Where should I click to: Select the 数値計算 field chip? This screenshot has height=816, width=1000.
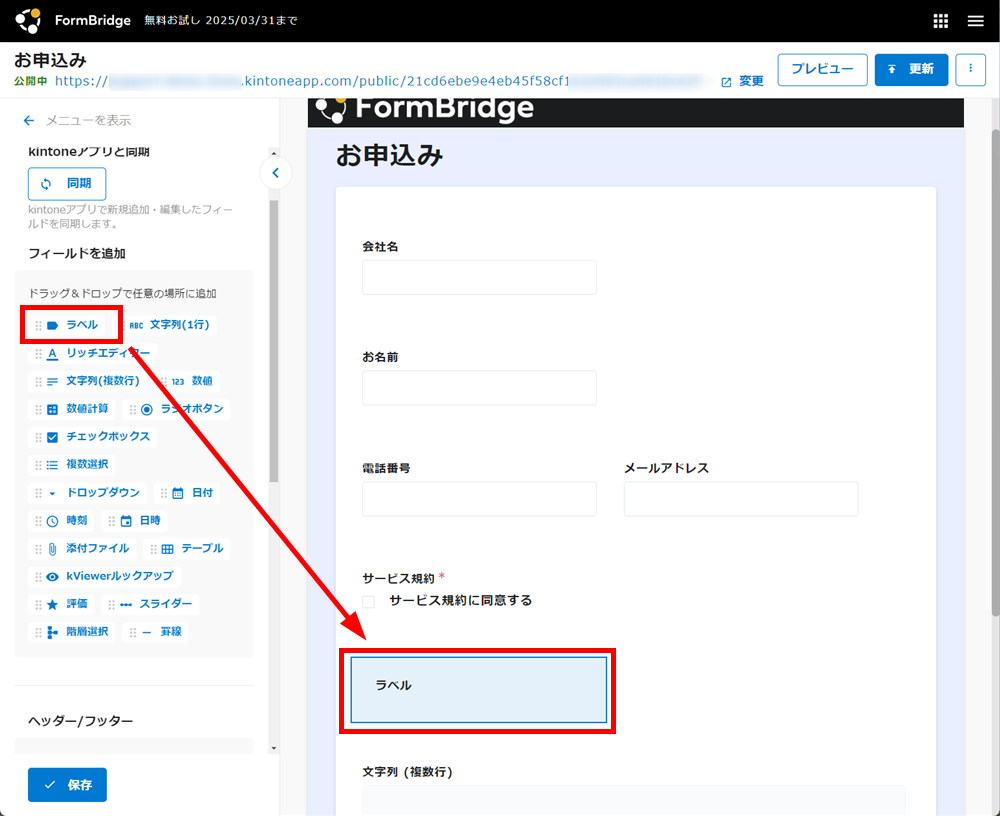click(x=72, y=409)
